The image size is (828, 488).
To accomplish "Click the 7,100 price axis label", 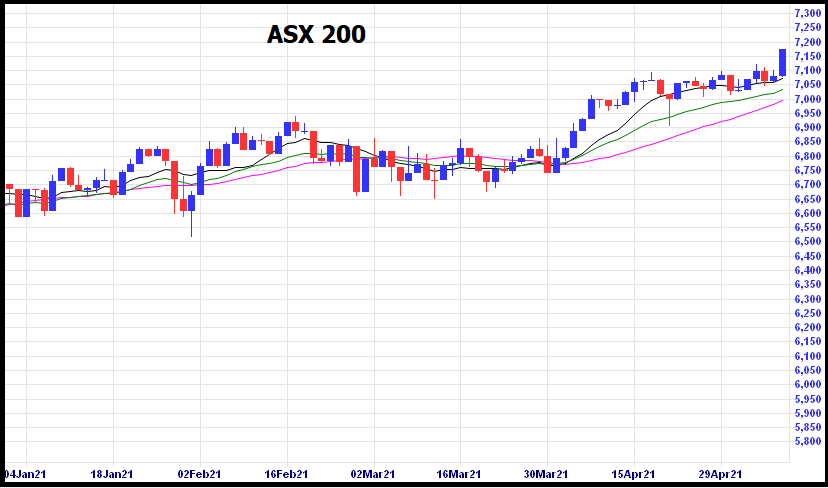I will tap(808, 70).
